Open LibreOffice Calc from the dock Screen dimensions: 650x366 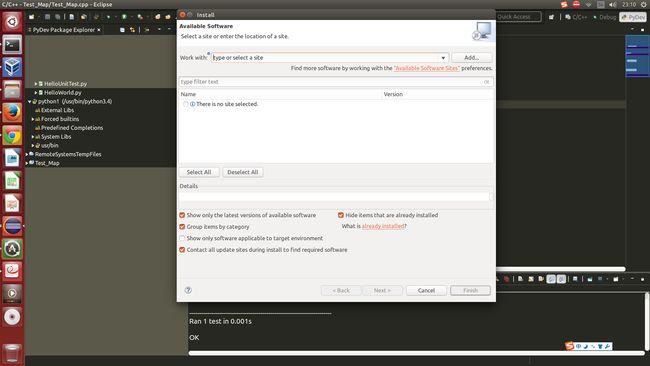pyautogui.click(x=12, y=181)
